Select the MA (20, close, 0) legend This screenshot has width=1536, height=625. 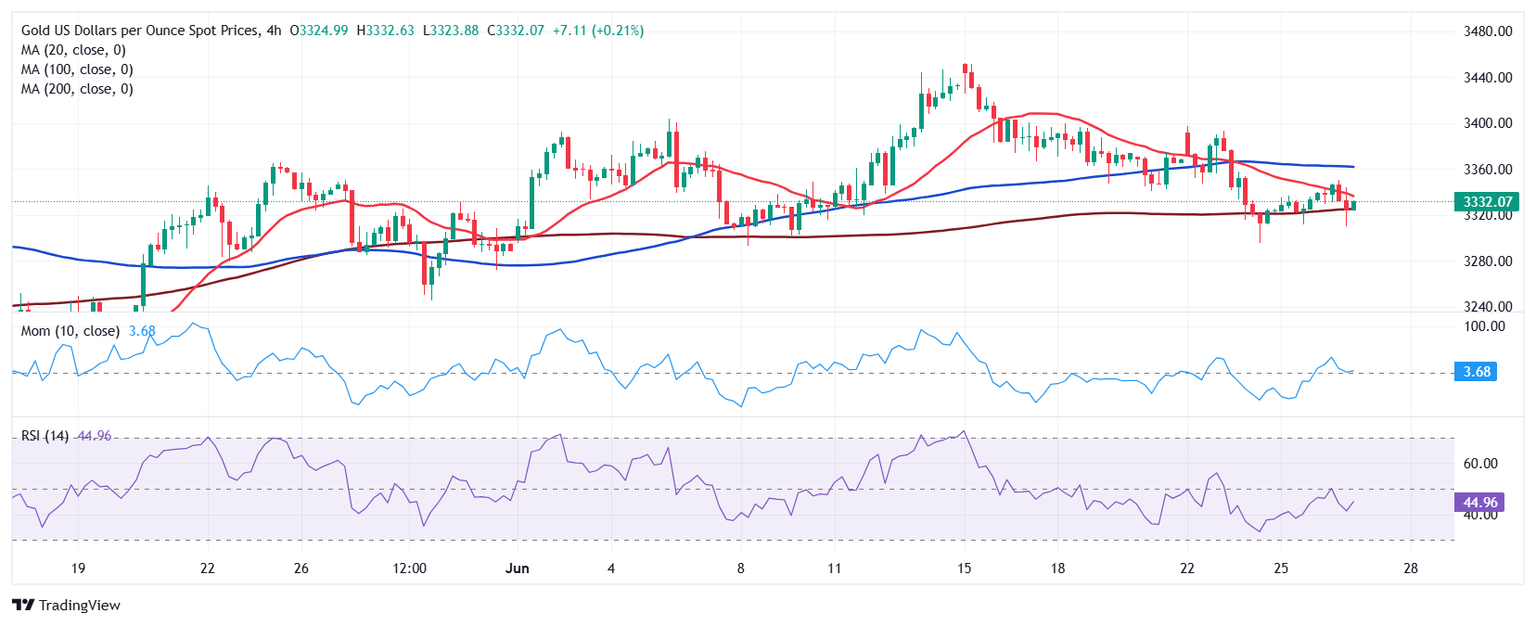[76, 50]
